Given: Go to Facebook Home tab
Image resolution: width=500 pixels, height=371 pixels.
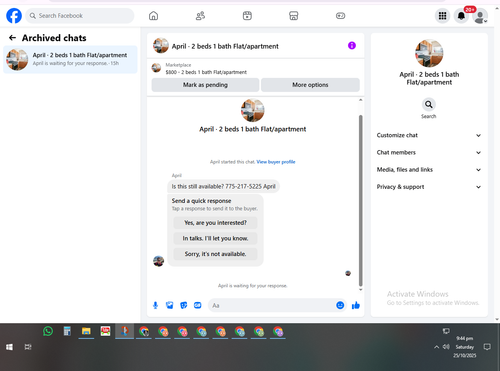Looking at the screenshot, I should pos(153,16).
